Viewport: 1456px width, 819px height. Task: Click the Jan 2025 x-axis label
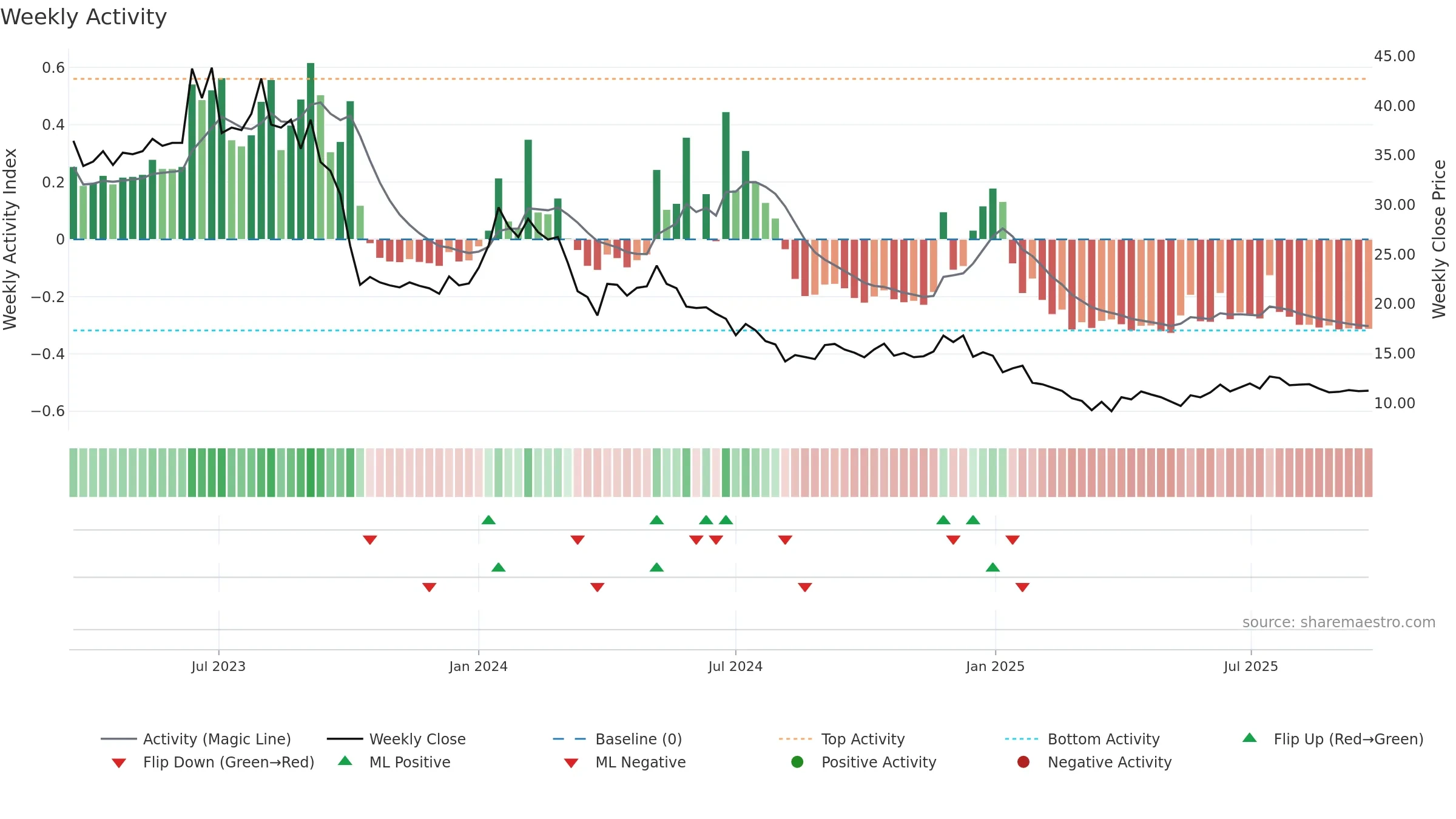point(995,667)
